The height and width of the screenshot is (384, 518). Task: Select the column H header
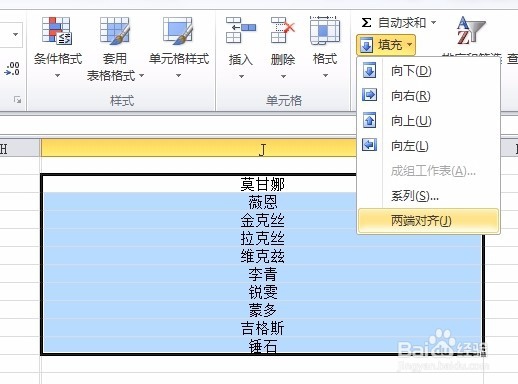(19, 148)
